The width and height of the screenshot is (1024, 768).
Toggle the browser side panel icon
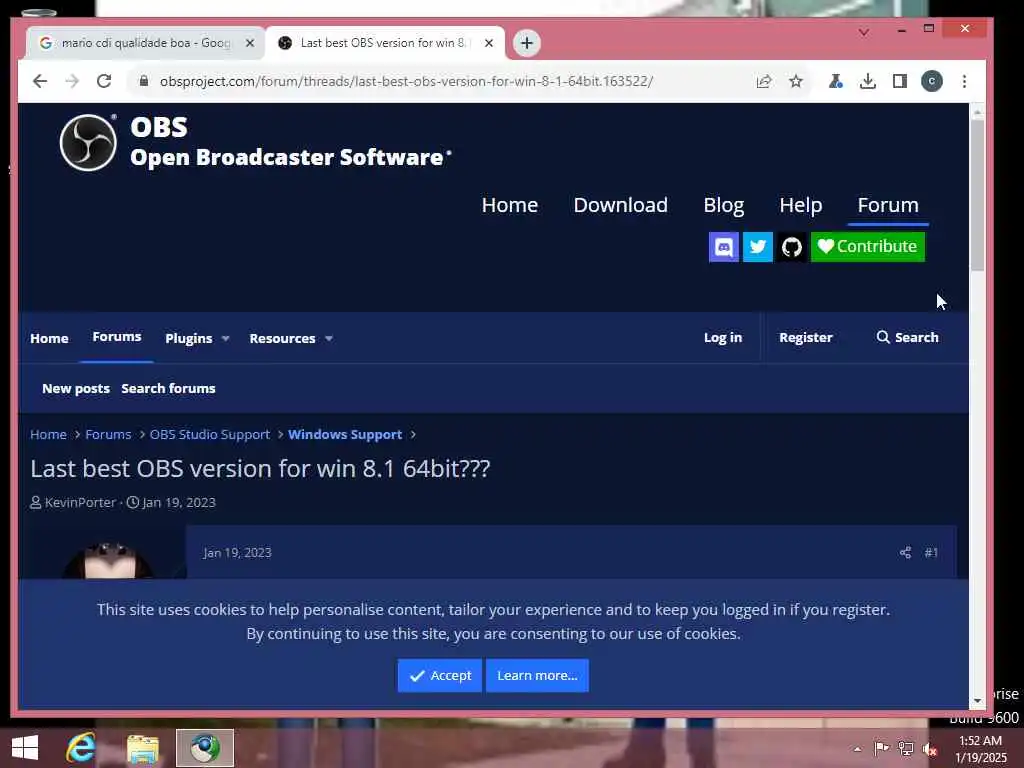click(900, 81)
